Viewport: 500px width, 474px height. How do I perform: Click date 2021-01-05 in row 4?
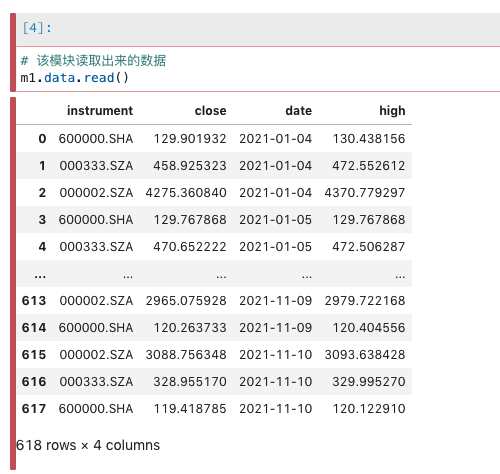(x=276, y=247)
